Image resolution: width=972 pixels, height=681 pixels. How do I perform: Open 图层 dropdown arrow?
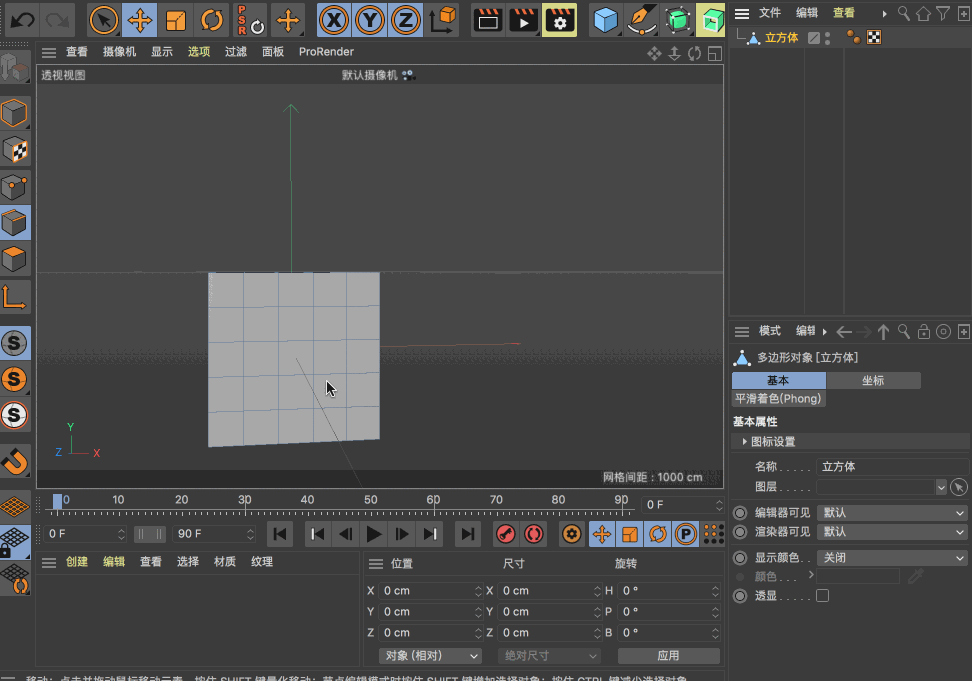click(x=941, y=487)
